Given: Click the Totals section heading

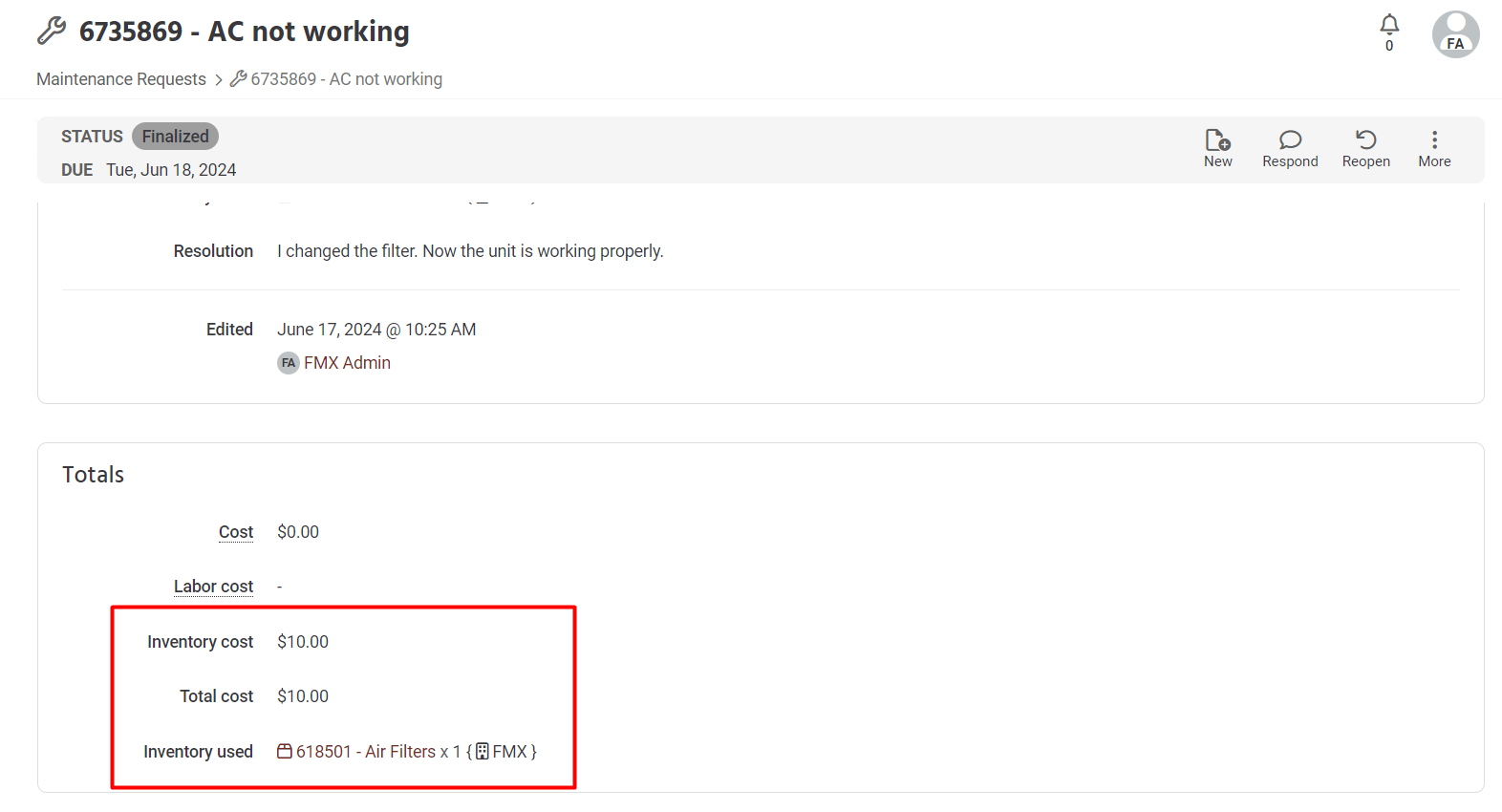Looking at the screenshot, I should click(x=94, y=475).
